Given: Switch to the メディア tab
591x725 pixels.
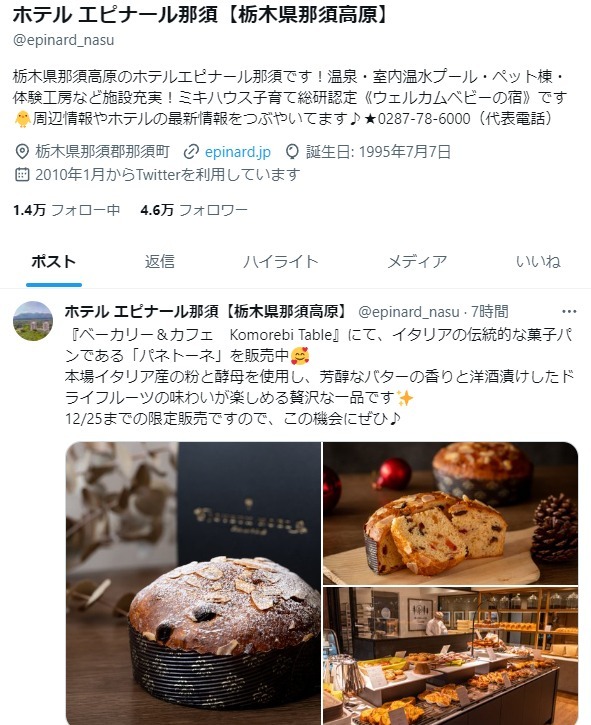Looking at the screenshot, I should (417, 262).
